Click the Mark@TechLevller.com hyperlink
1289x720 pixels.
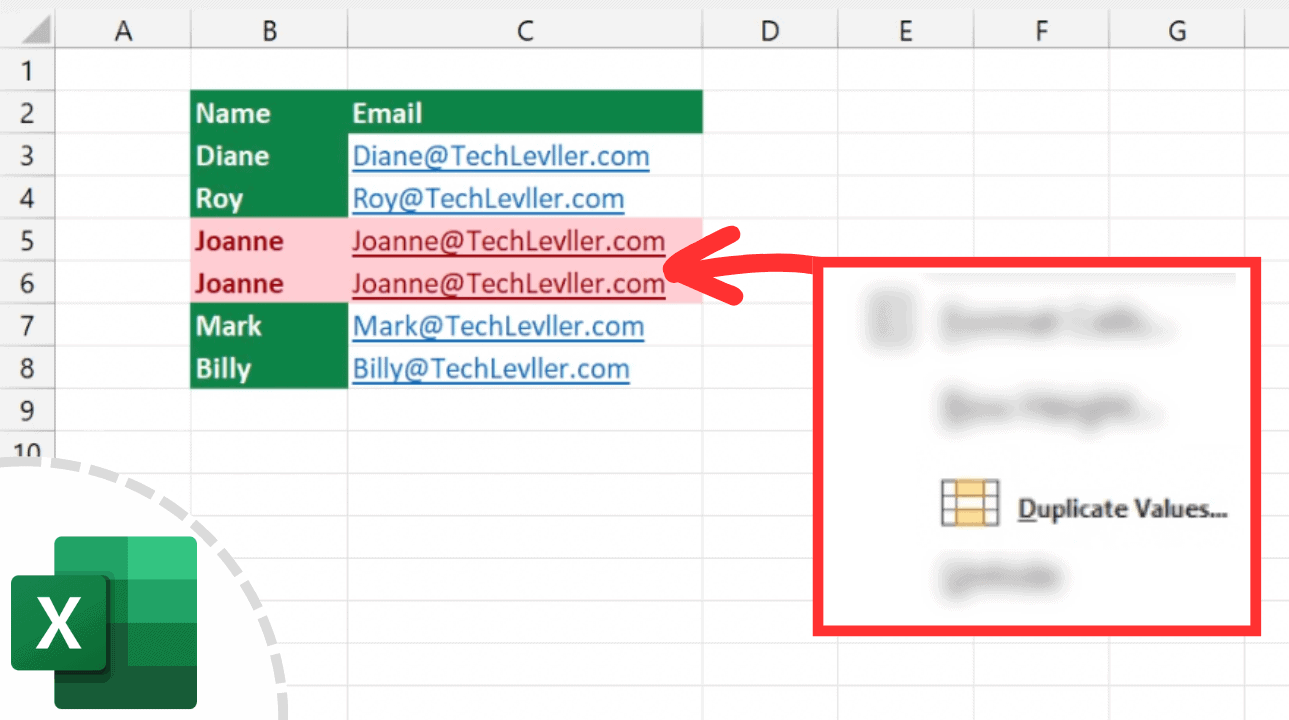click(497, 325)
